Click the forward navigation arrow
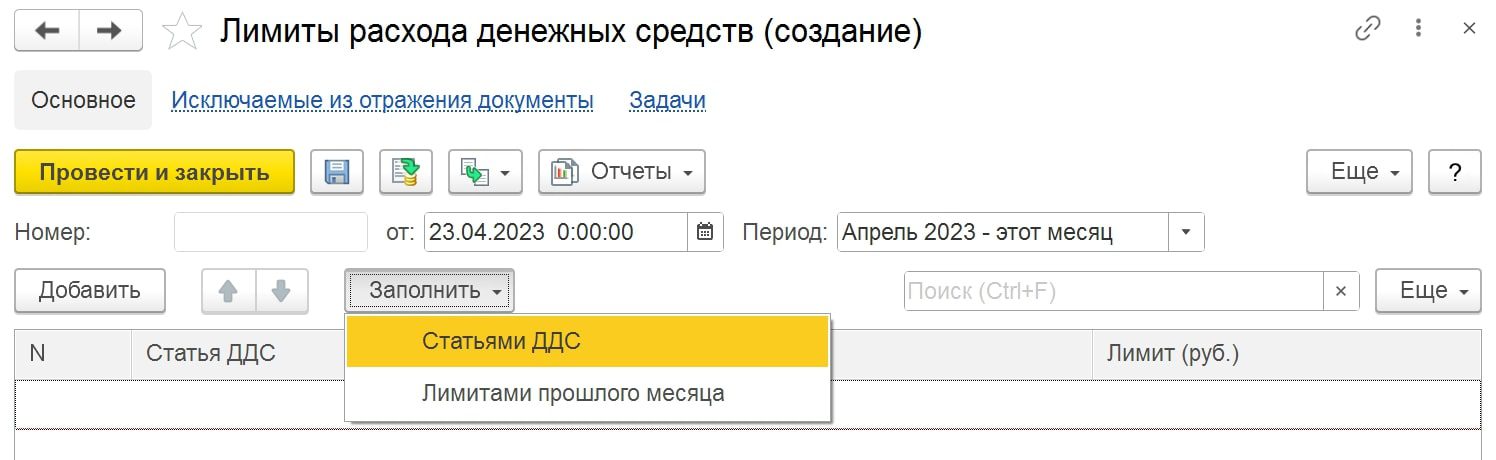 click(109, 31)
